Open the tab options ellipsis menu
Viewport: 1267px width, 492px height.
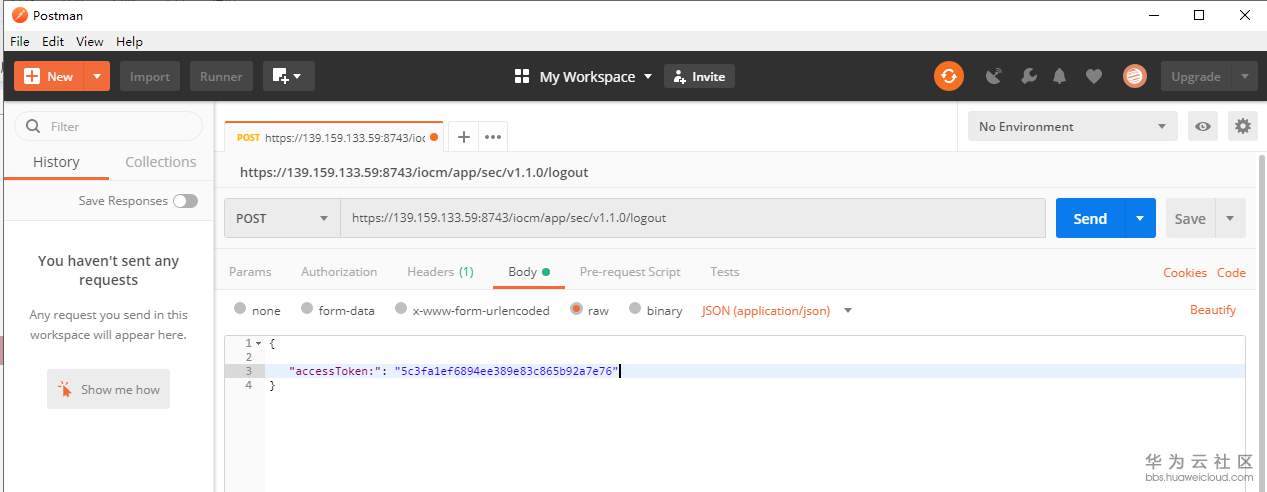pos(493,137)
